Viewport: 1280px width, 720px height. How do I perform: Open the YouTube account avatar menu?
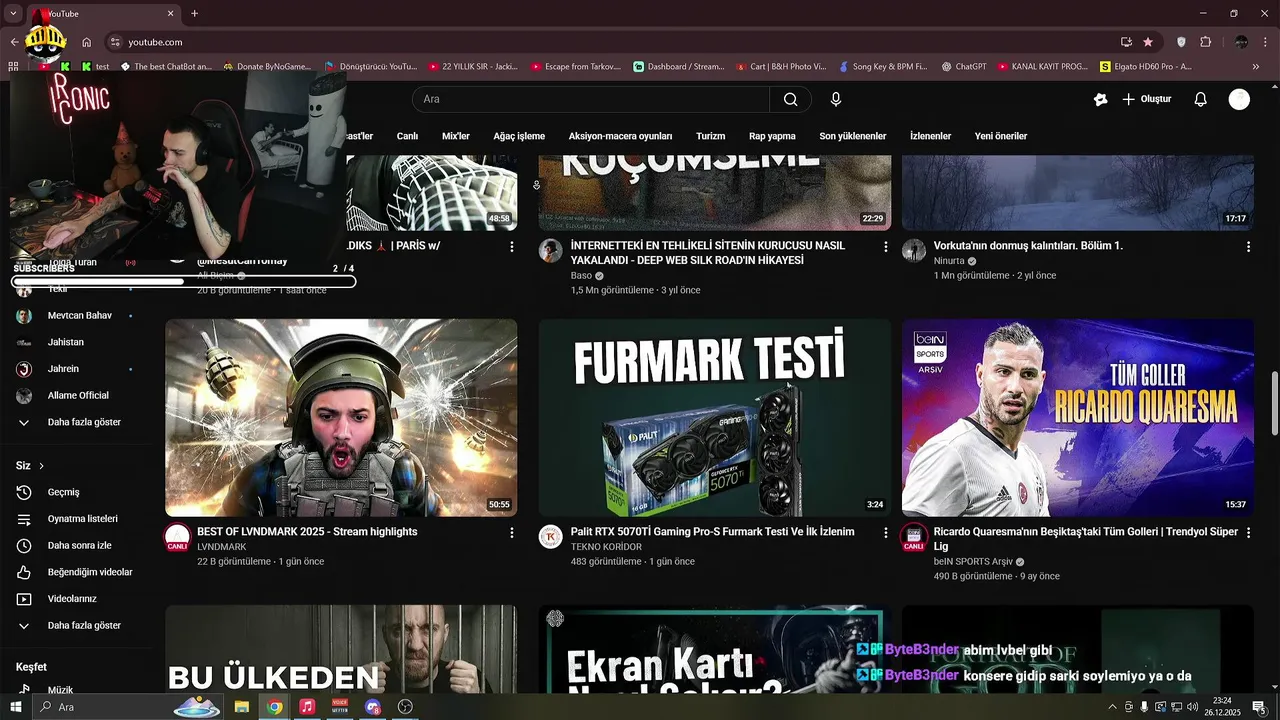click(1239, 99)
